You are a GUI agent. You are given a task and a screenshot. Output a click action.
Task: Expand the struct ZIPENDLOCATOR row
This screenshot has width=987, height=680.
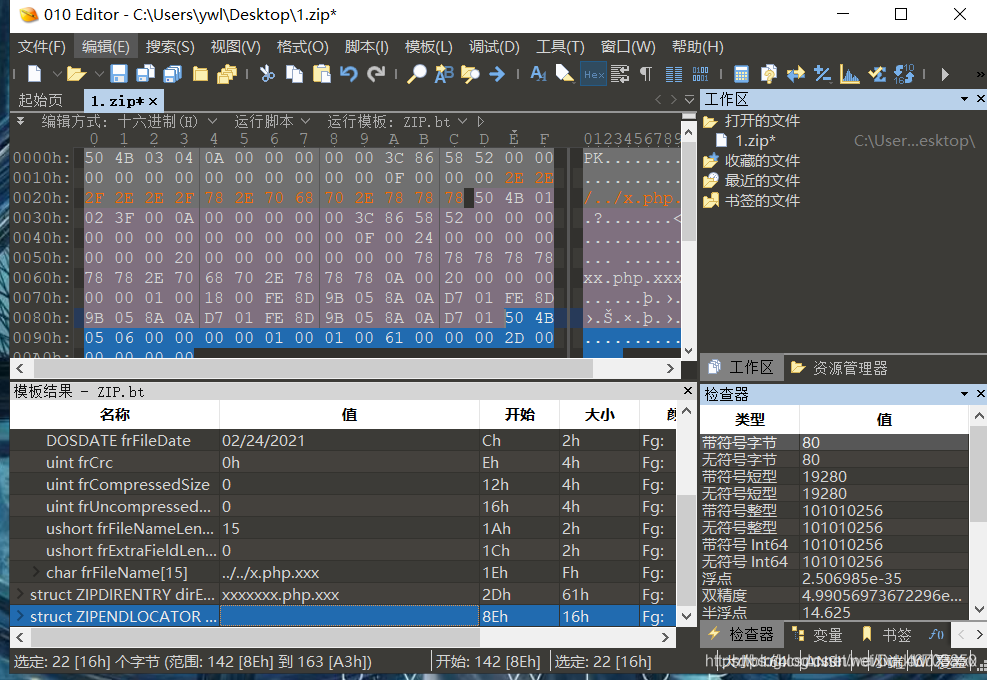(x=21, y=616)
